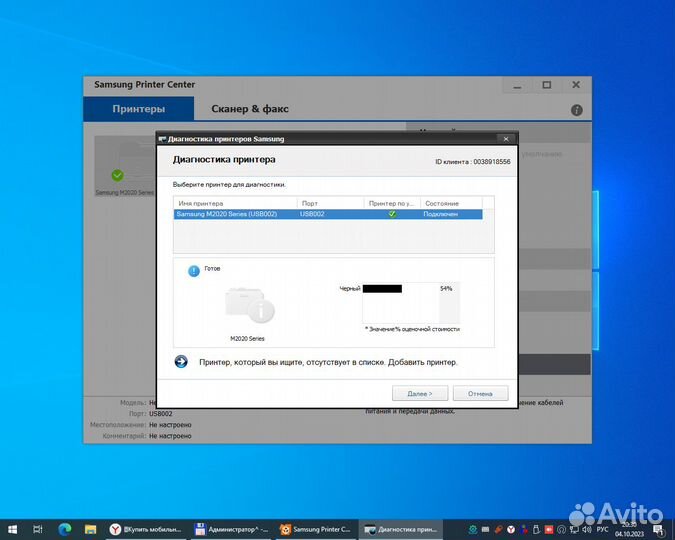Select the Samsung M2020 Series thumbnail in Printer Center
This screenshot has height=540, width=675.
125,166
